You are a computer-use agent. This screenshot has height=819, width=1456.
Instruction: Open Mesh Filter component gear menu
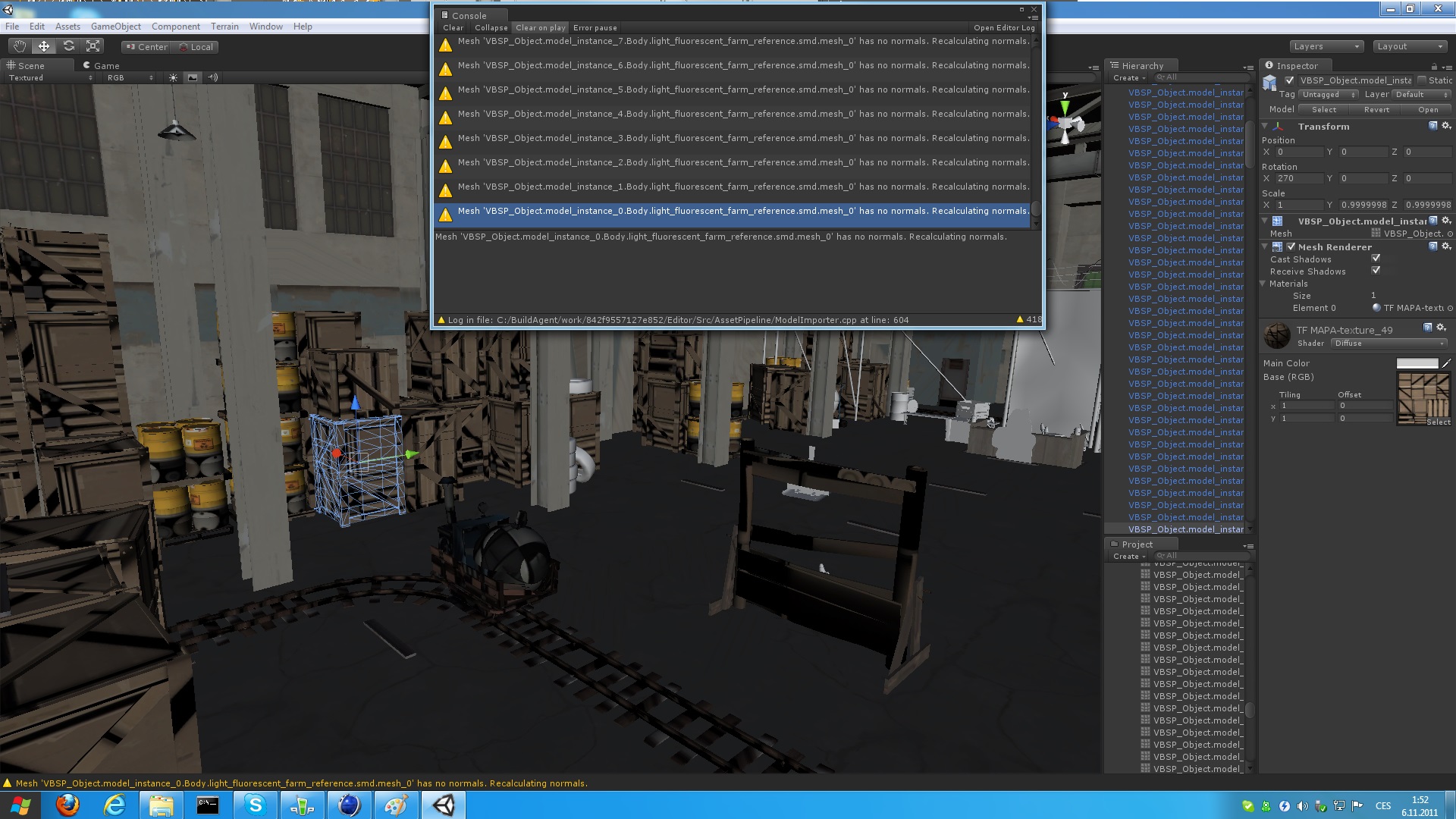point(1446,221)
